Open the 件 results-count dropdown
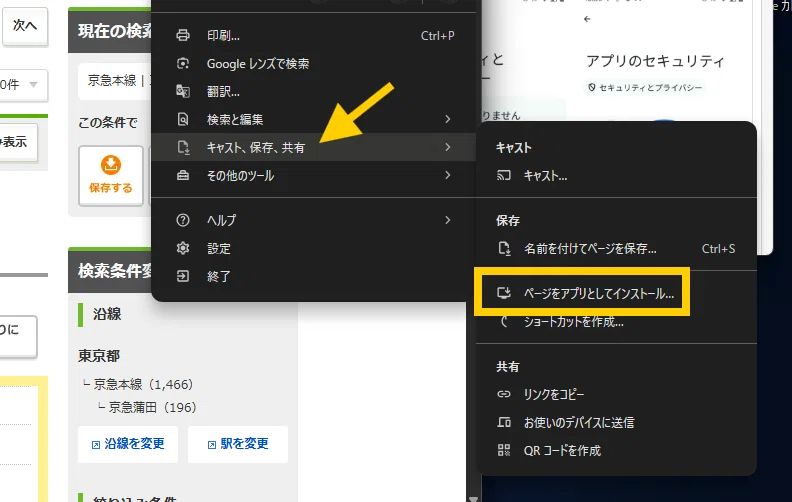This screenshot has width=792, height=502. pos(23,84)
